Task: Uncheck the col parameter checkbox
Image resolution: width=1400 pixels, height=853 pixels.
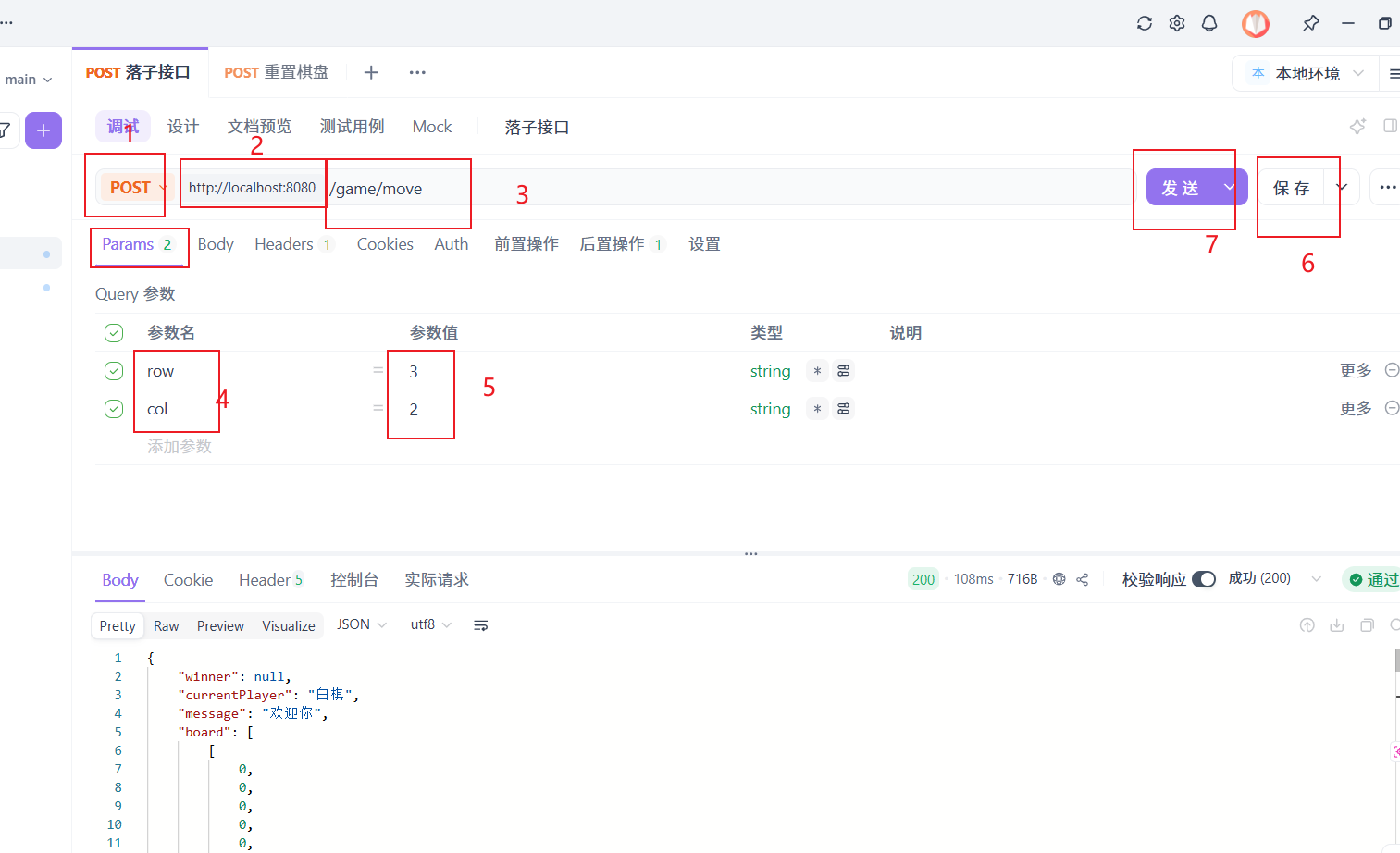Action: [114, 409]
